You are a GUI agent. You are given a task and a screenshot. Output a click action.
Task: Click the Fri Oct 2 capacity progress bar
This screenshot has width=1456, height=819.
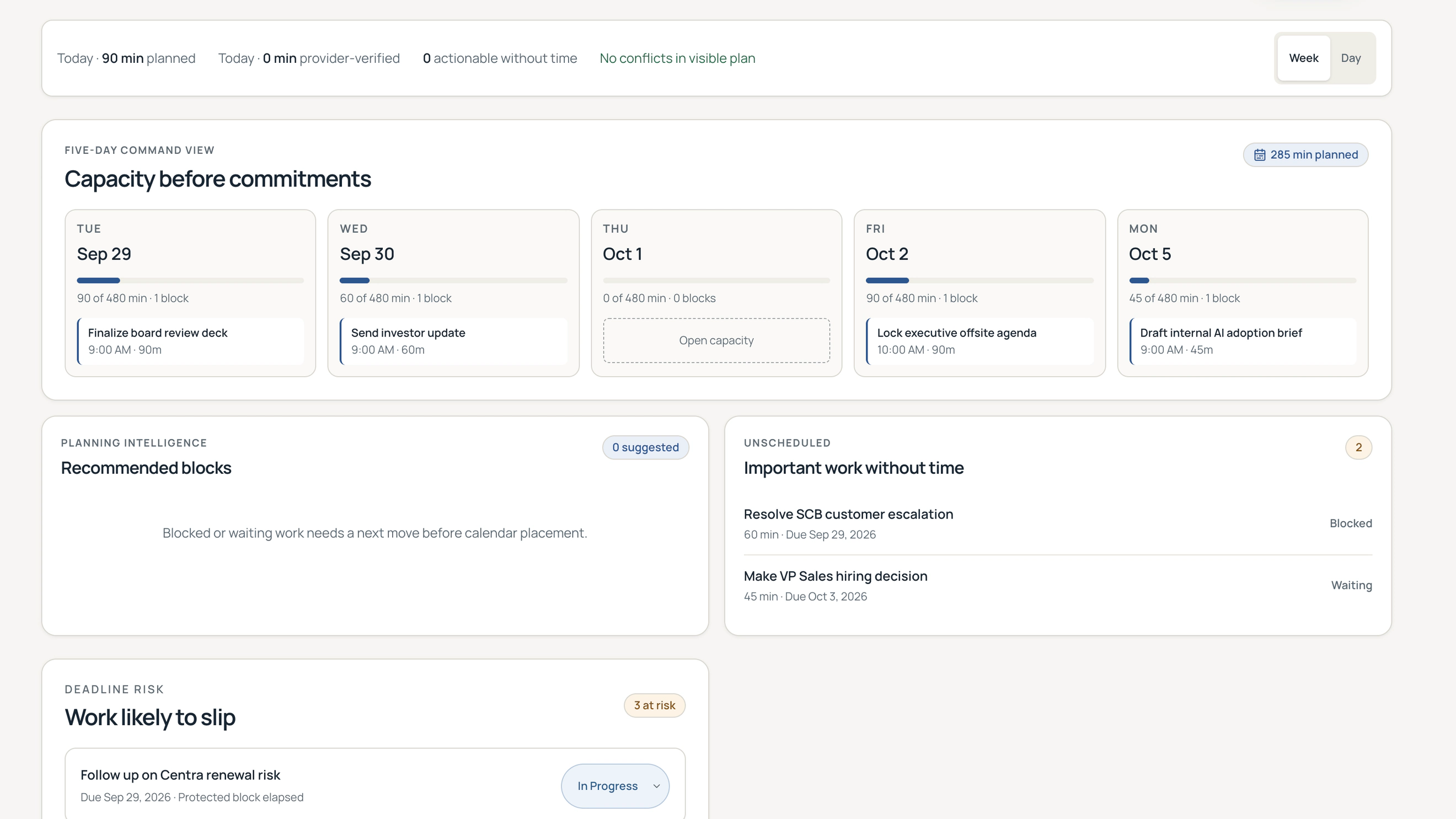(x=979, y=280)
